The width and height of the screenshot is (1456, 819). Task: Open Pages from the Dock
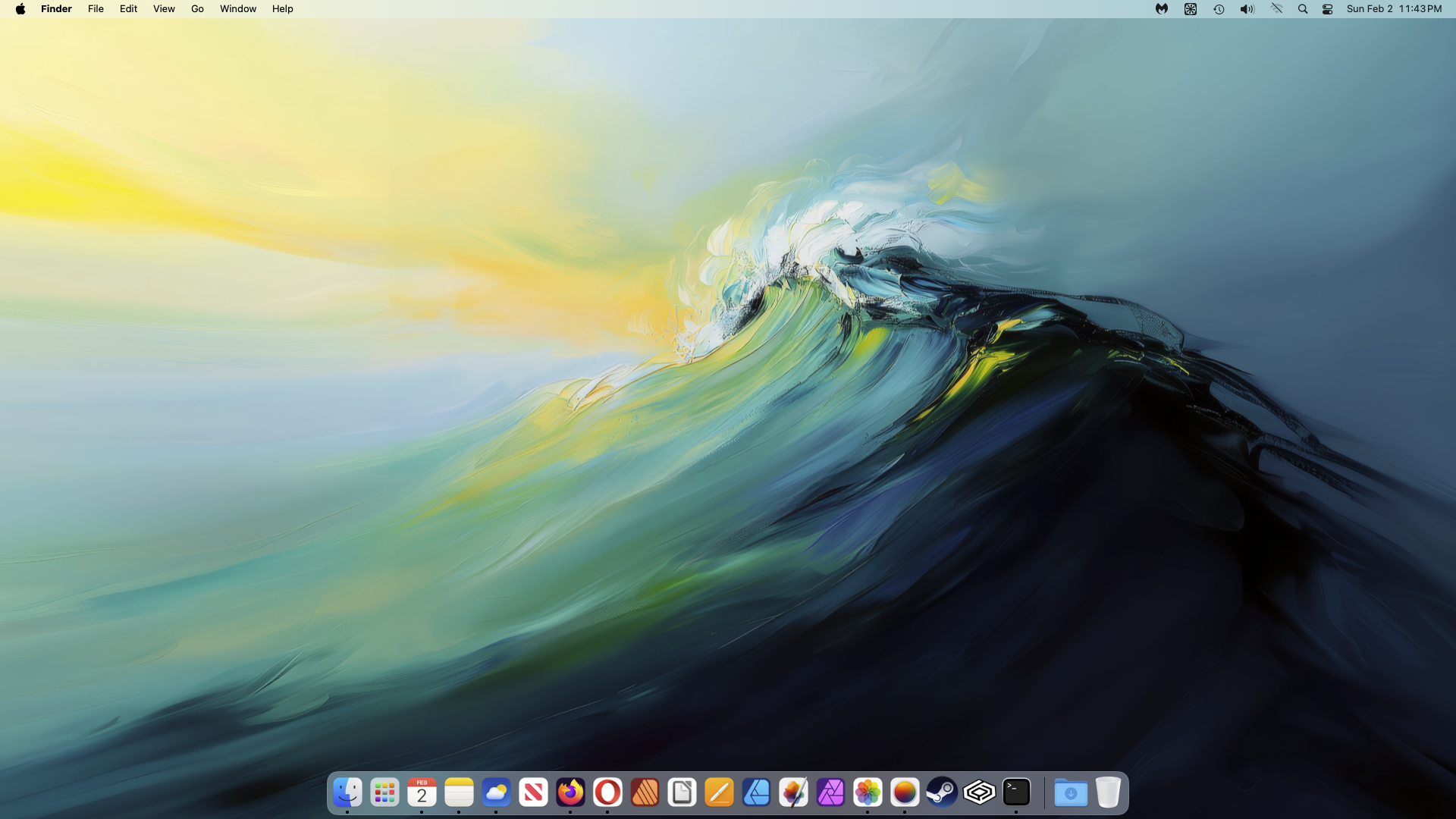click(x=719, y=793)
